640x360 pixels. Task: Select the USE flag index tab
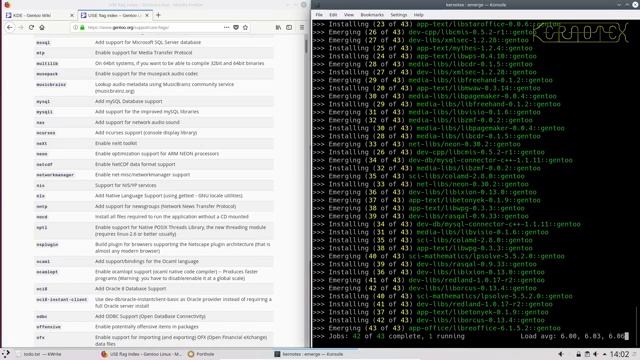tap(115, 15)
